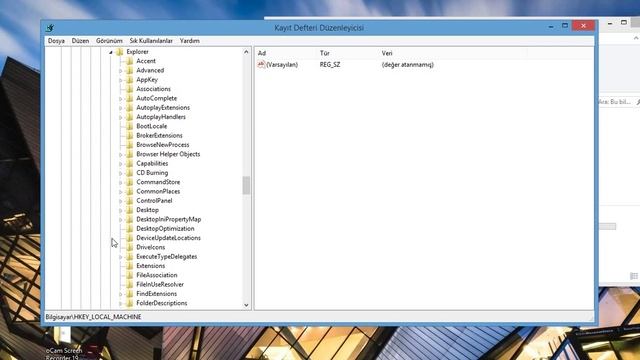This screenshot has height=360, width=640.
Task: Click the Advanced folder icon
Action: tap(129, 70)
